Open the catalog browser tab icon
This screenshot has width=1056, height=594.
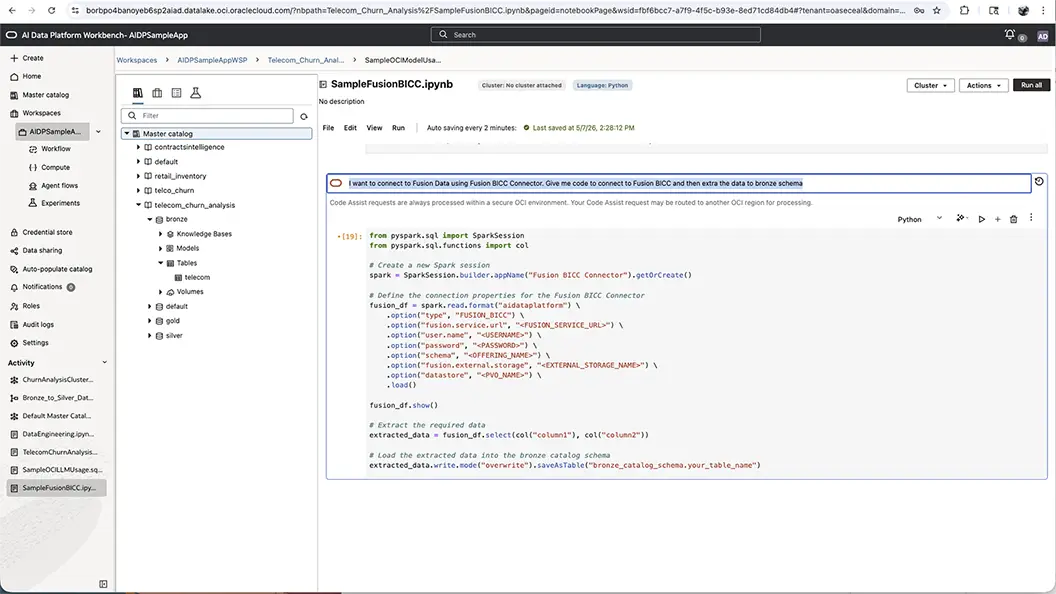point(137,93)
